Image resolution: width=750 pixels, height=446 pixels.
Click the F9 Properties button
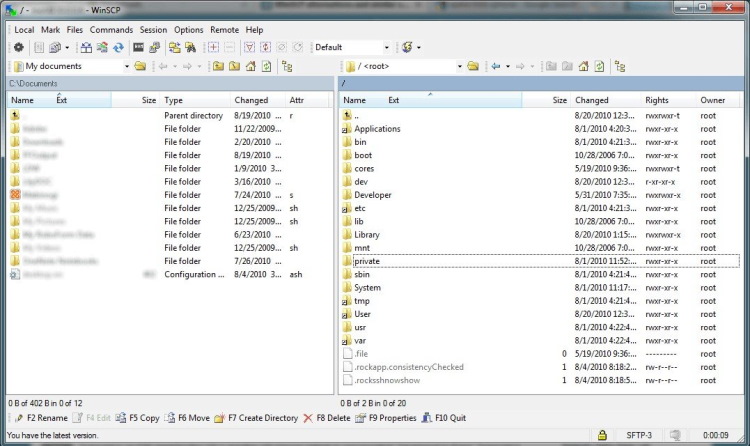pyautogui.click(x=386, y=418)
